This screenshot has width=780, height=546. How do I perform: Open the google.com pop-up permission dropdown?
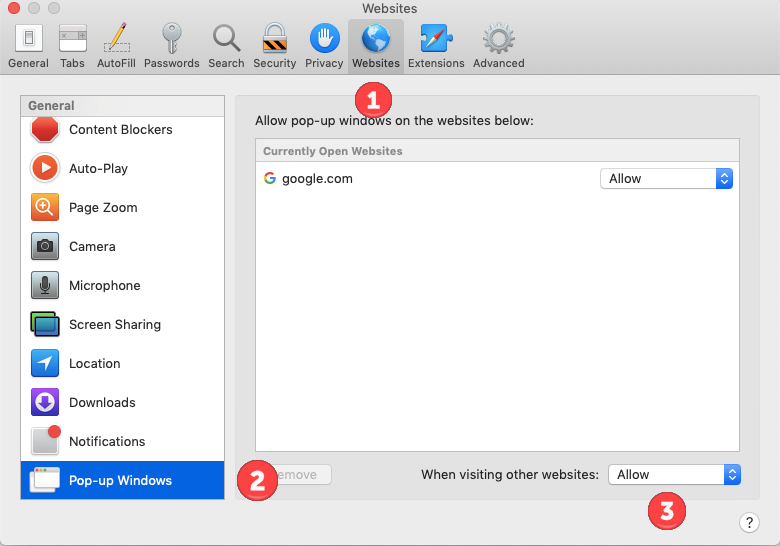click(x=666, y=179)
